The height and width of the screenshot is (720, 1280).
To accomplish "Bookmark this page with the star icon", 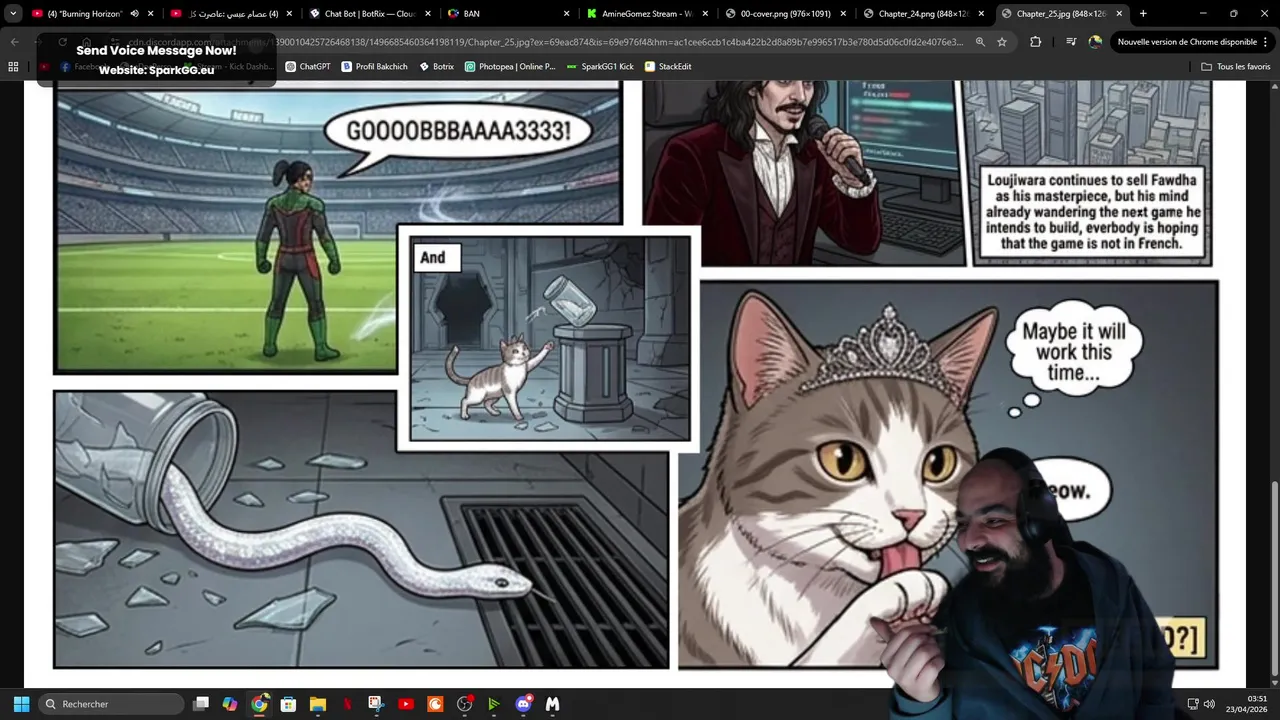I will (x=1002, y=42).
